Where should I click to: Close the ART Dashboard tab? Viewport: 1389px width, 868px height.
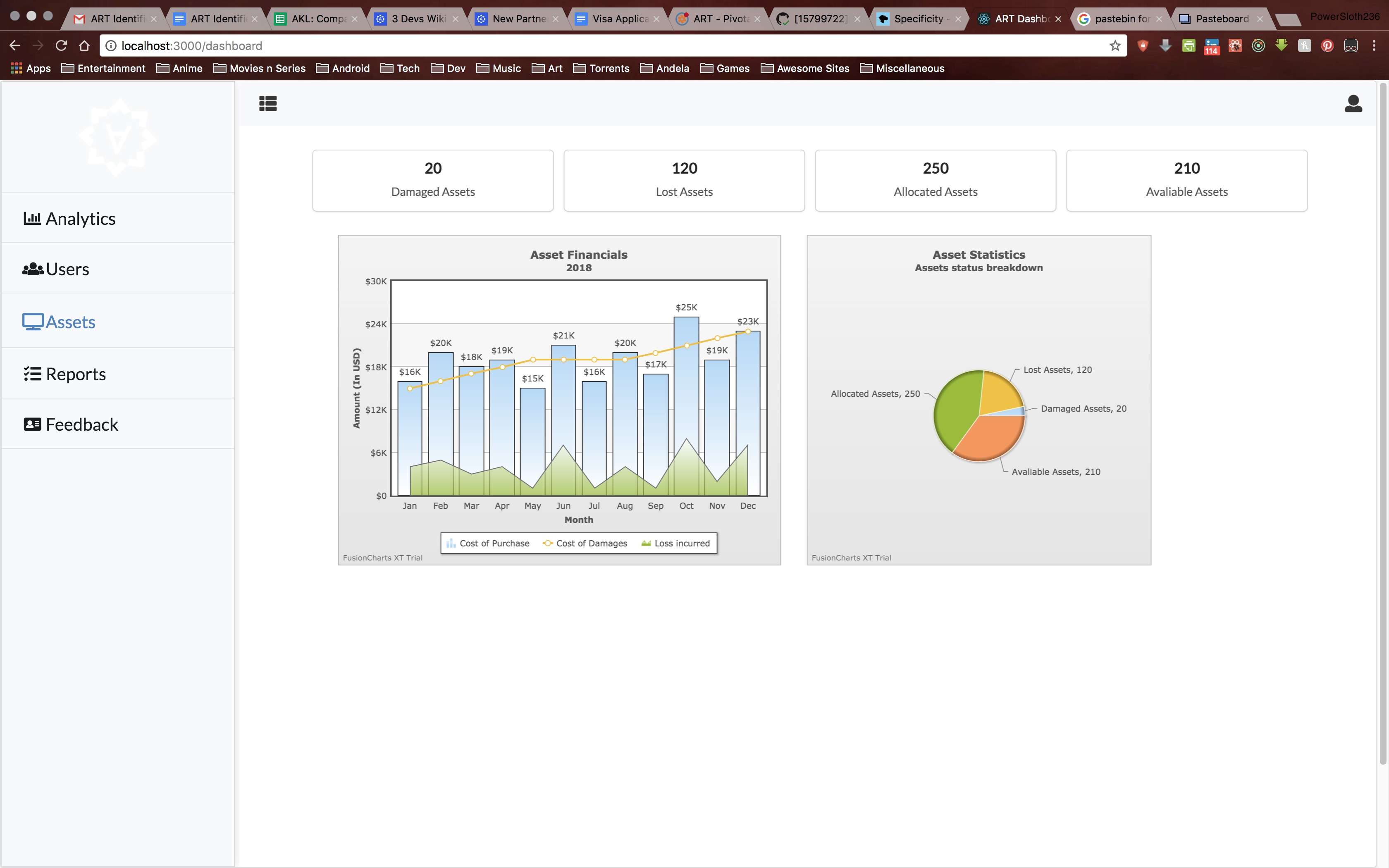coord(1058,19)
